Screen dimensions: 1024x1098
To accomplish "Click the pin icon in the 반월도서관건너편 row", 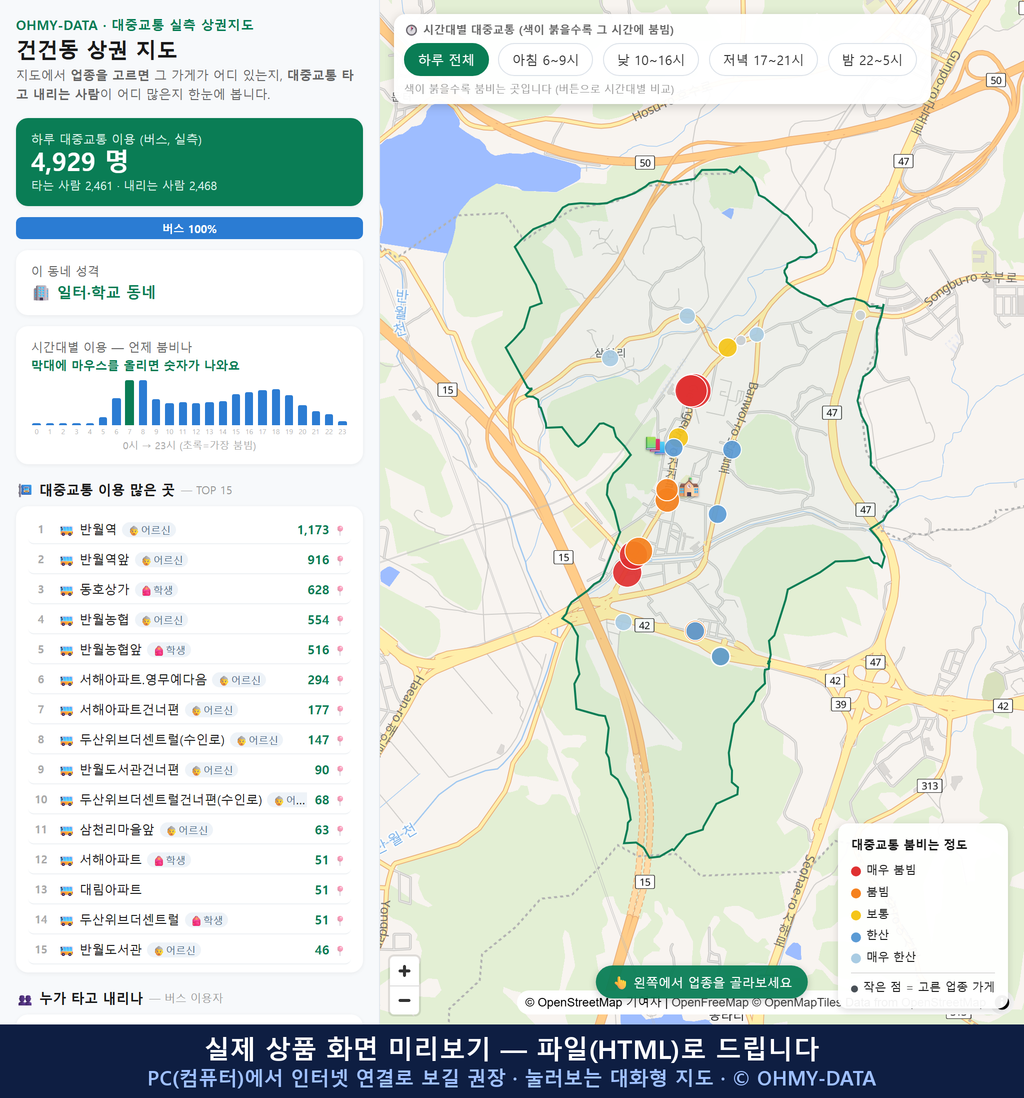I will coord(340,770).
